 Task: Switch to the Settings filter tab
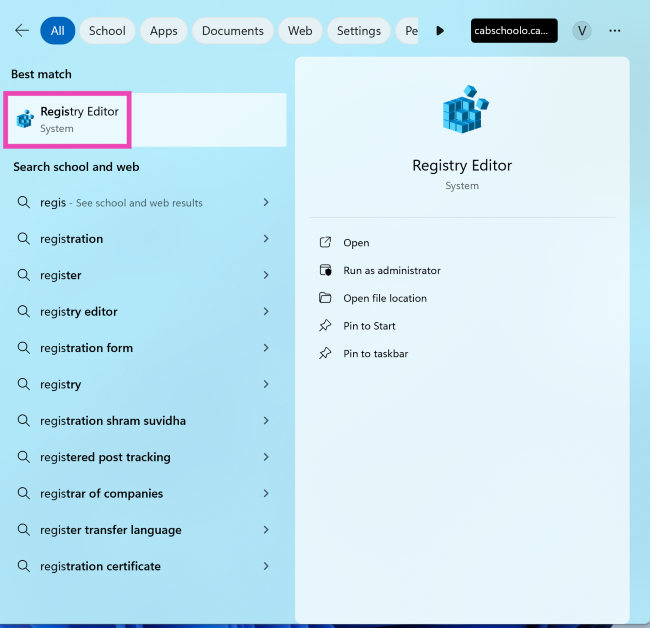point(358,31)
